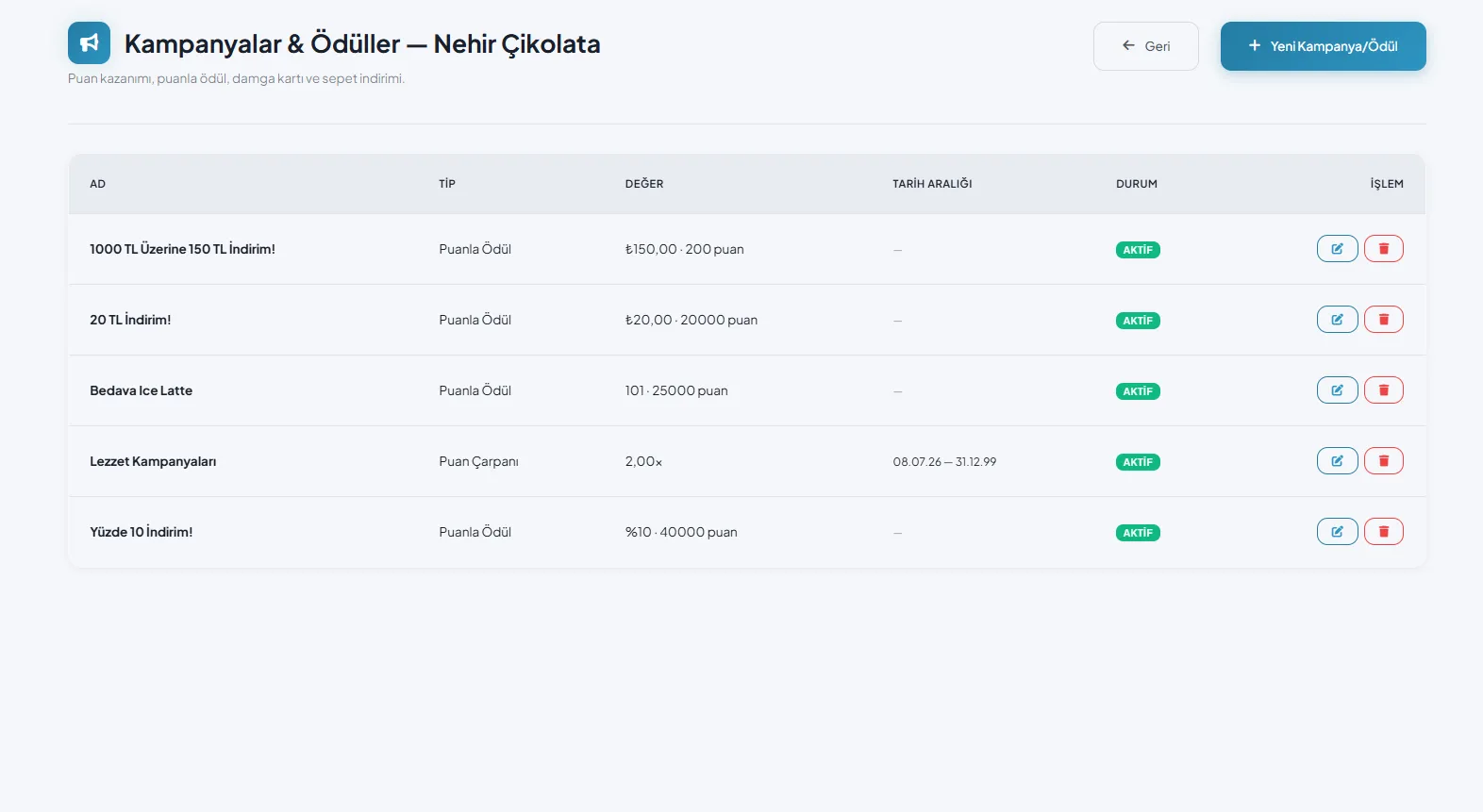1483x812 pixels.
Task: Click the AKTİF badge for Yüzde 10 İndirim
Action: (x=1138, y=533)
